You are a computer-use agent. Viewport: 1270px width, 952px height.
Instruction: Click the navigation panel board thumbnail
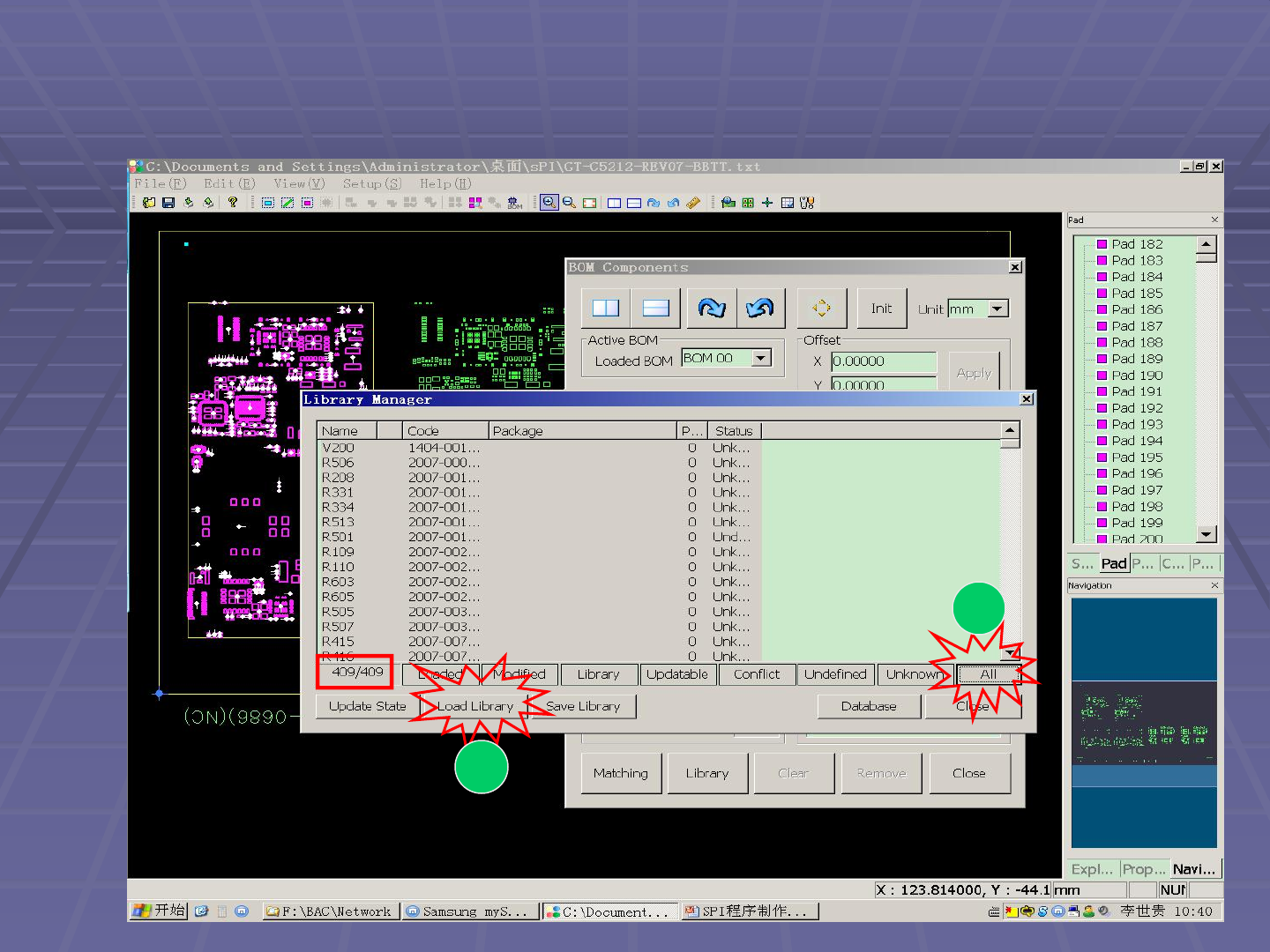pyautogui.click(x=1144, y=722)
